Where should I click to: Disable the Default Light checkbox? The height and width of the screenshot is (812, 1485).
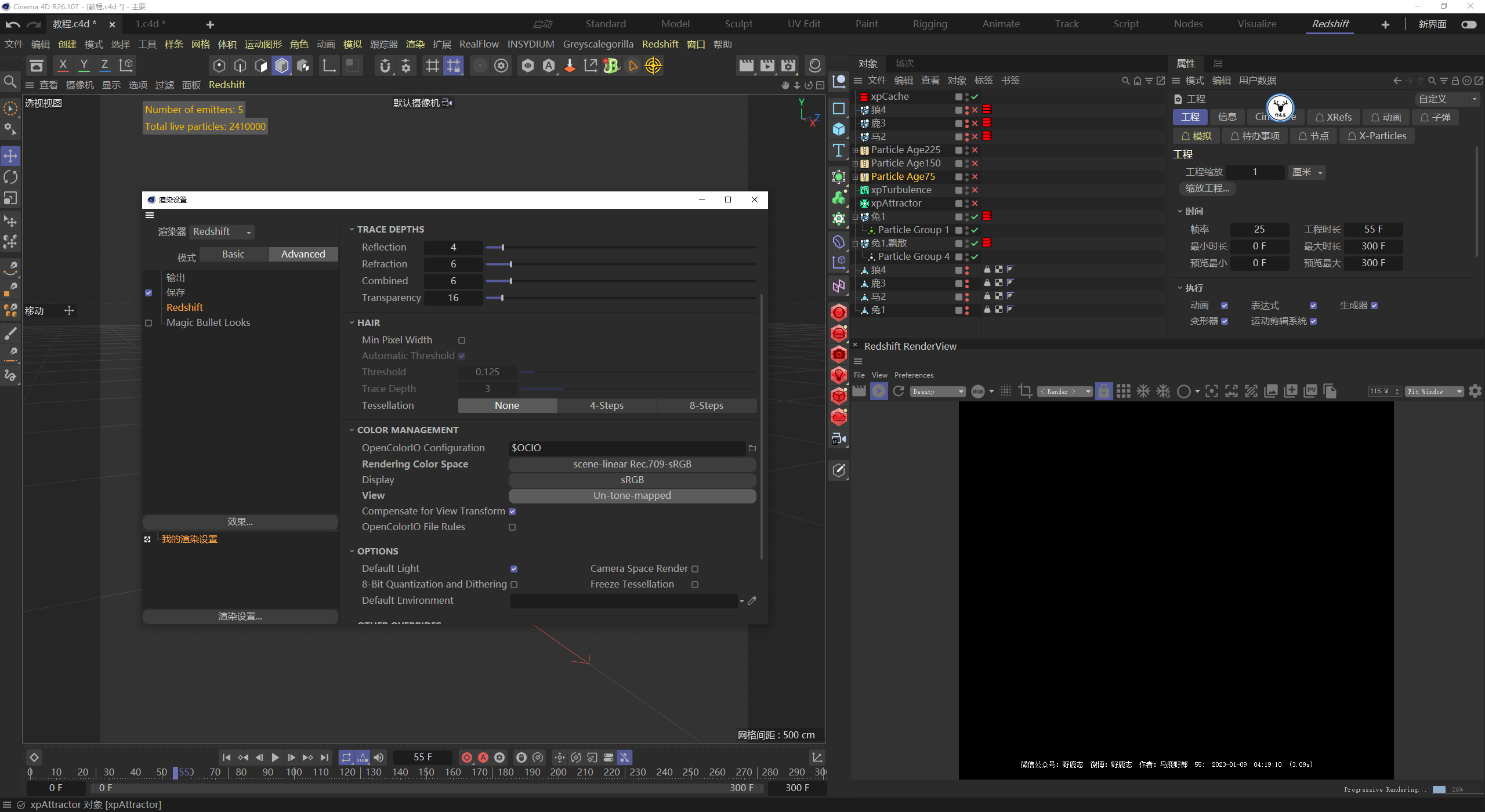514,569
